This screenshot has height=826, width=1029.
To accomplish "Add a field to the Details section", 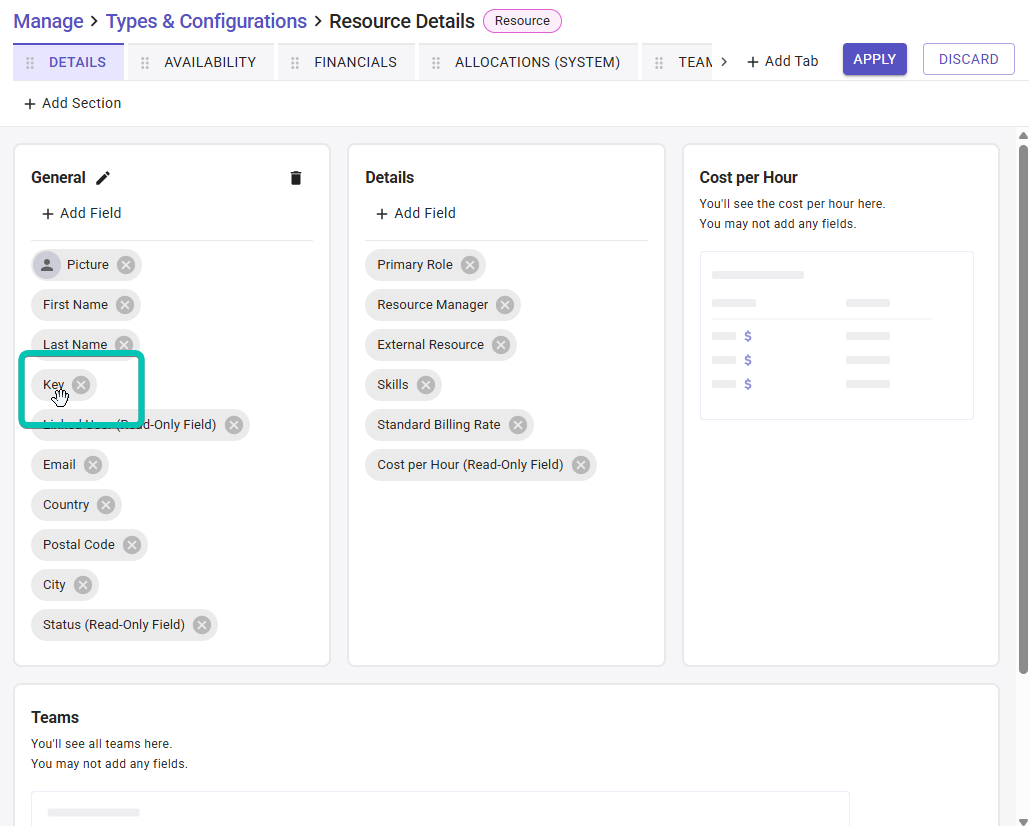I will pyautogui.click(x=416, y=213).
